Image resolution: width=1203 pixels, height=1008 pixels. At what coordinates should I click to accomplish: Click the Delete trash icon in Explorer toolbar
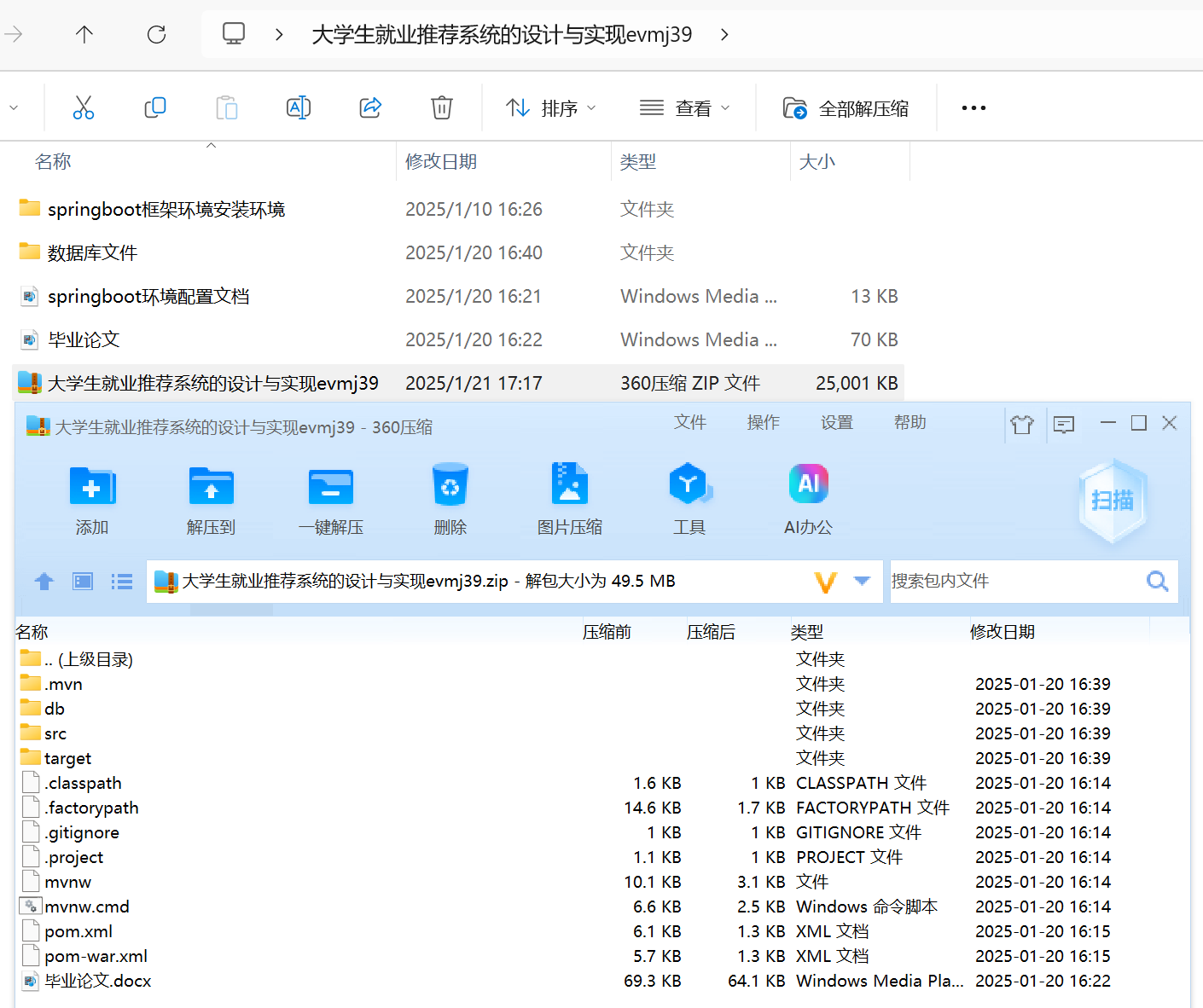[x=442, y=107]
